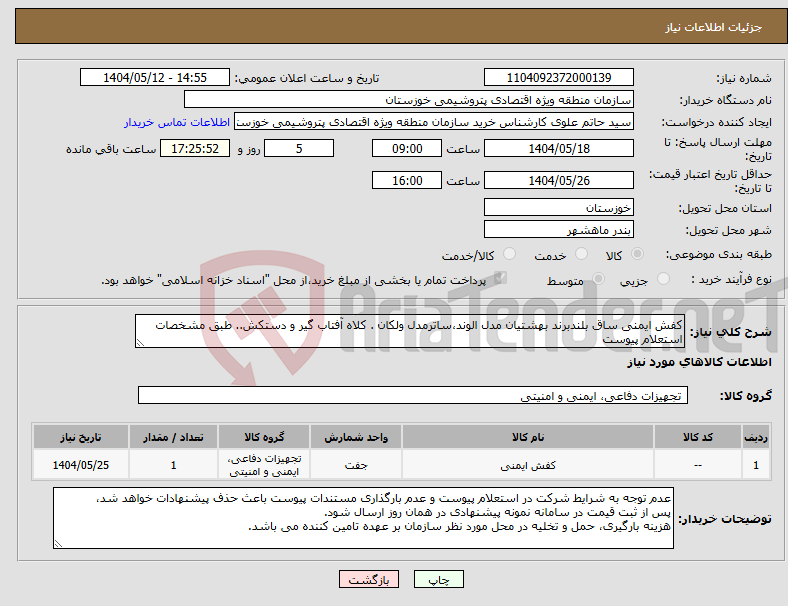Toggle the اسناد خزانه اسلامی payment checkbox

pos(501,278)
